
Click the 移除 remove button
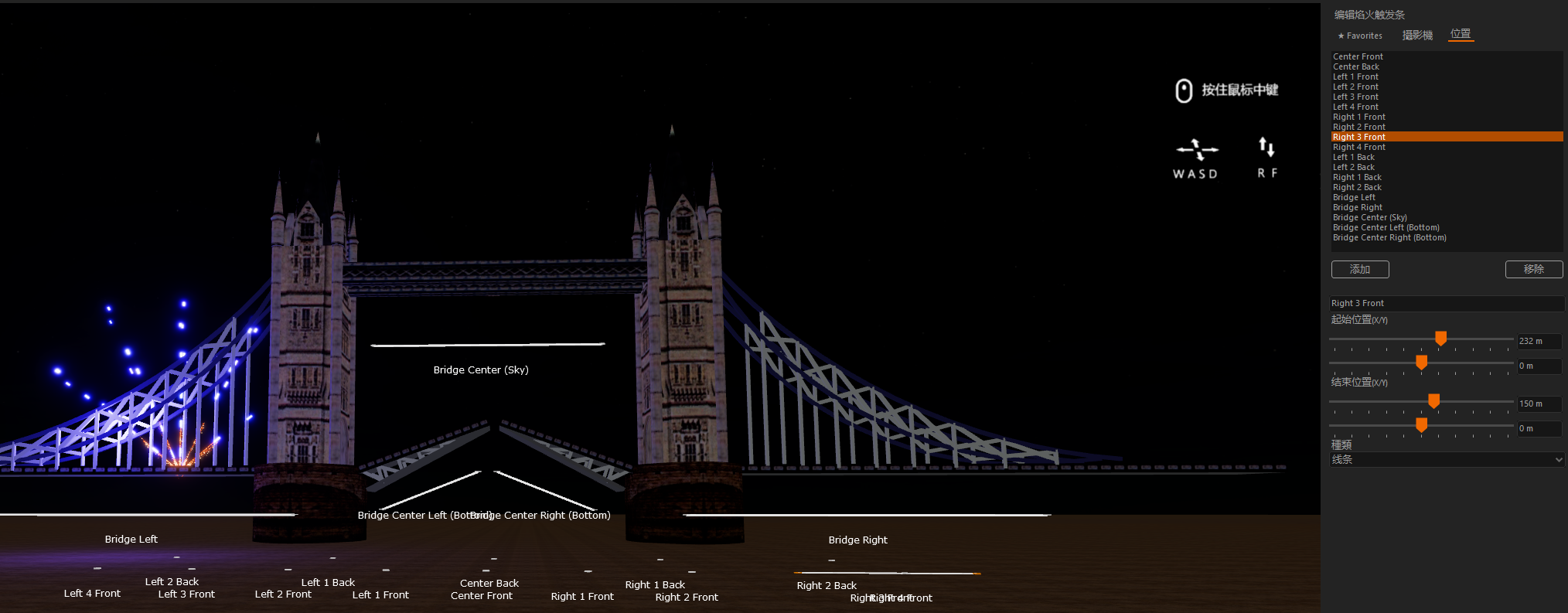[1534, 269]
